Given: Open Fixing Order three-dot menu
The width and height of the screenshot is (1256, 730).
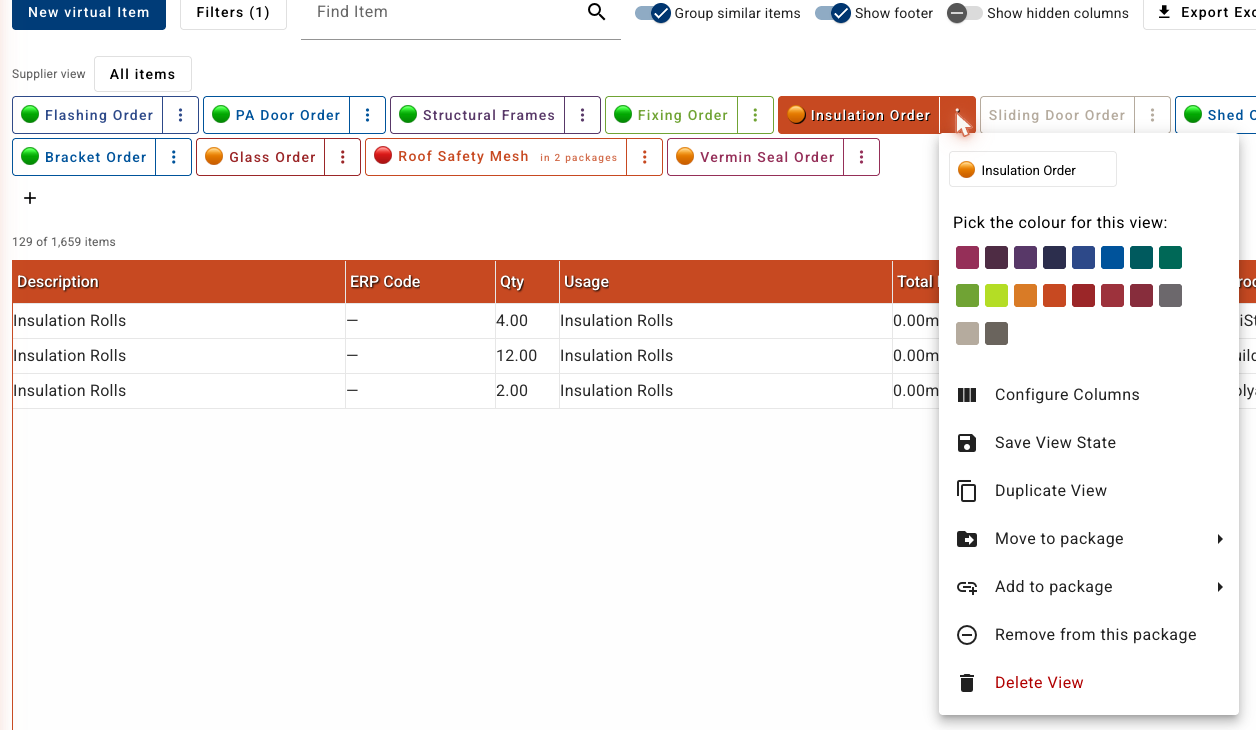Looking at the screenshot, I should [x=755, y=115].
